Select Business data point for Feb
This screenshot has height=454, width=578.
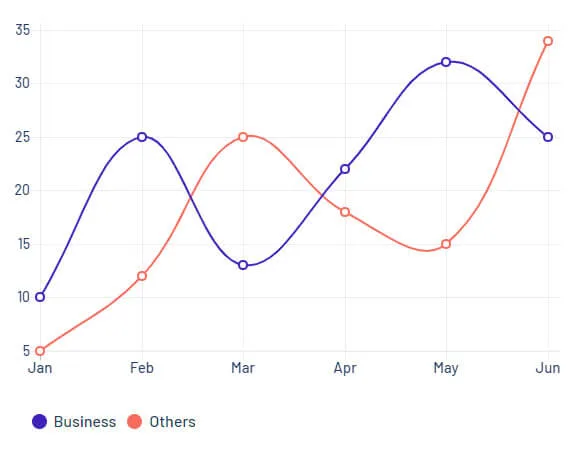tap(142, 137)
